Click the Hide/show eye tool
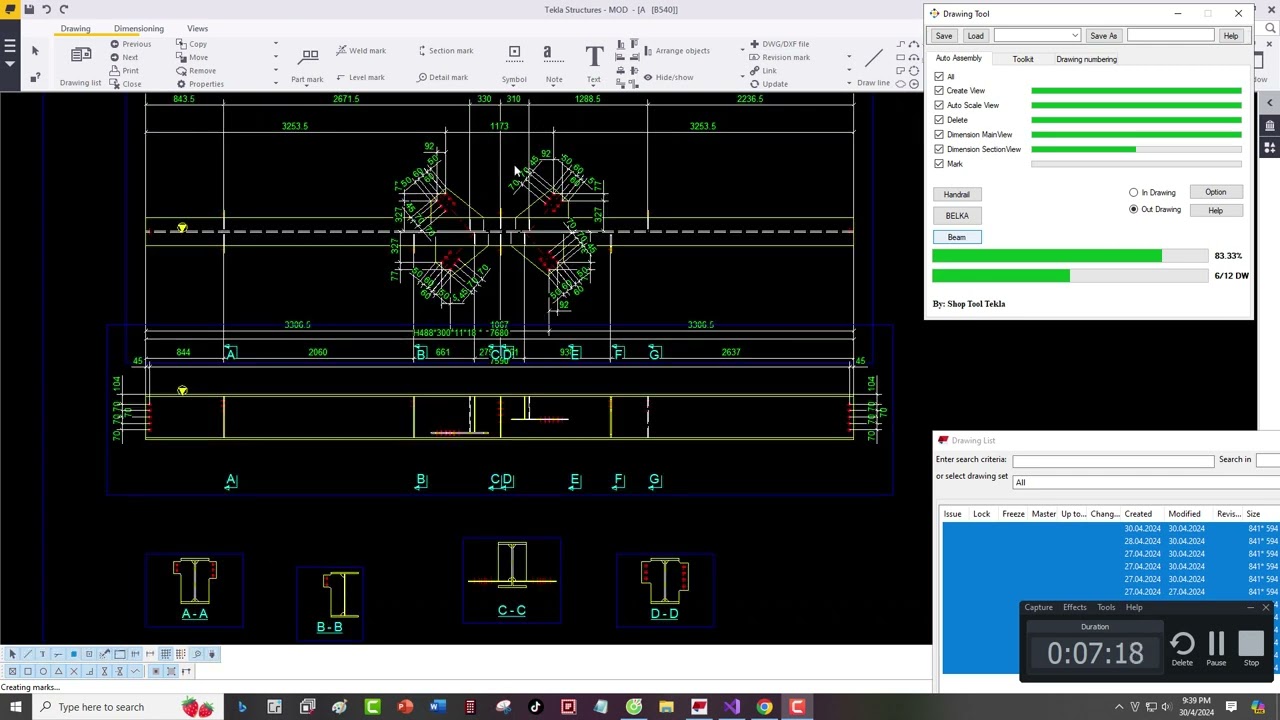The image size is (1280, 720). [x=668, y=77]
